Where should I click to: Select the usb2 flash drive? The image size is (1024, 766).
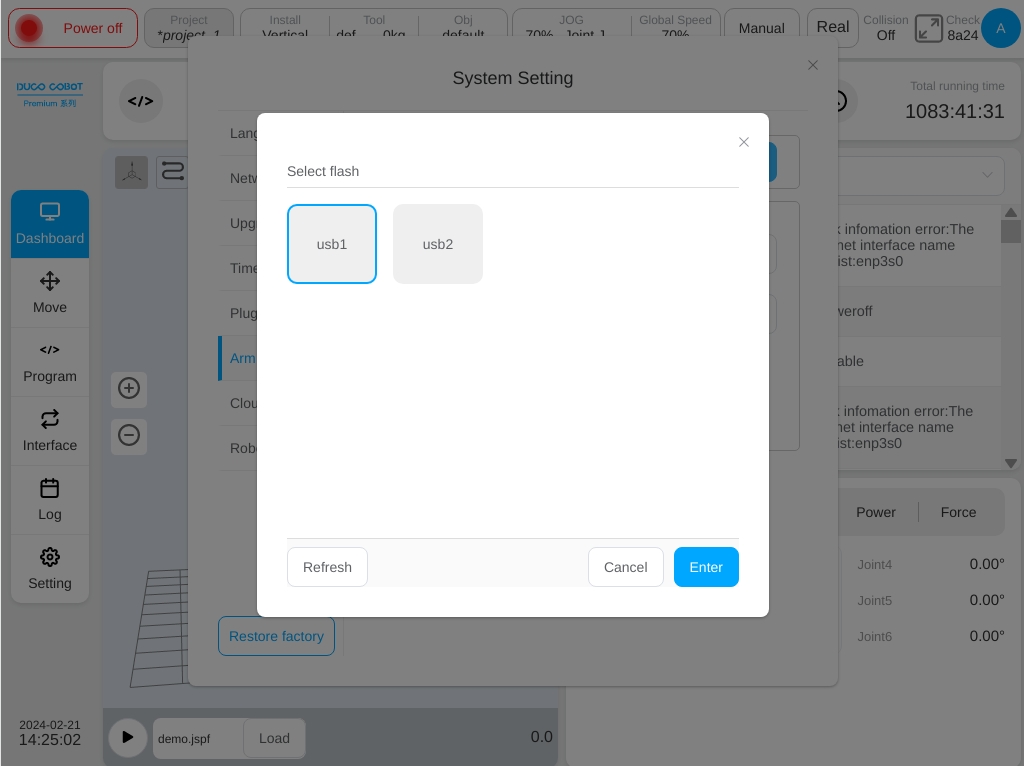[x=438, y=244]
